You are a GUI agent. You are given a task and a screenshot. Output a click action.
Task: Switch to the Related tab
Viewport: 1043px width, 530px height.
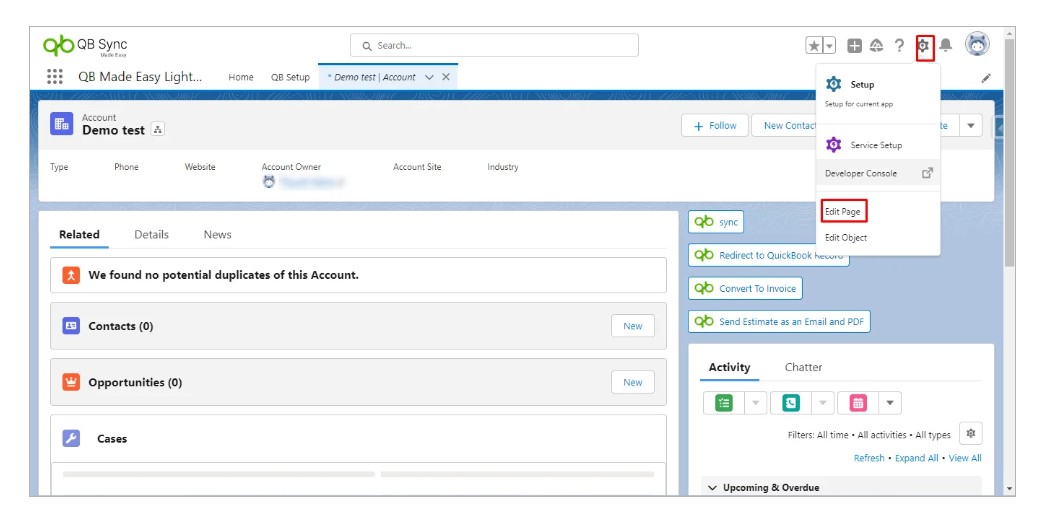click(79, 235)
